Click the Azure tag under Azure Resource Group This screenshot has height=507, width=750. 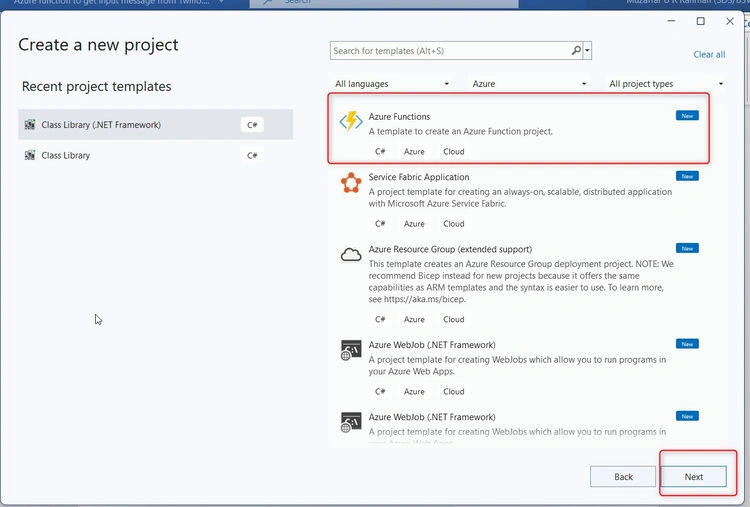(414, 320)
